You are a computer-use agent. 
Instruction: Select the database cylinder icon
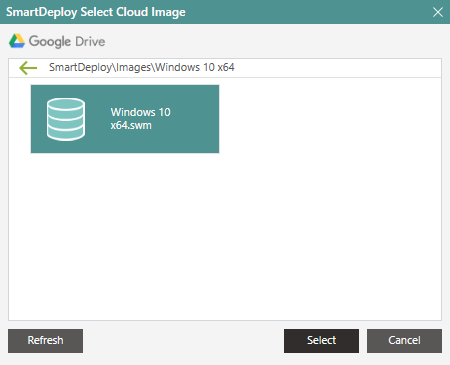pos(66,119)
